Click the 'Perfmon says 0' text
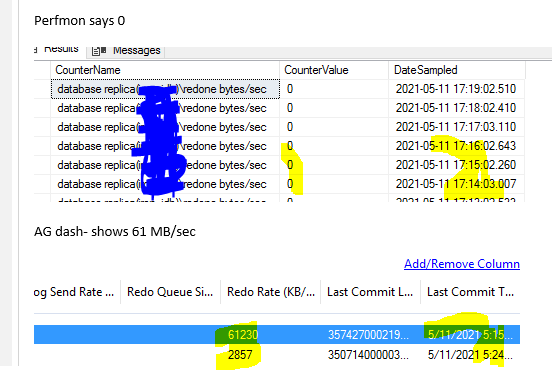554x370 pixels. [x=79, y=21]
